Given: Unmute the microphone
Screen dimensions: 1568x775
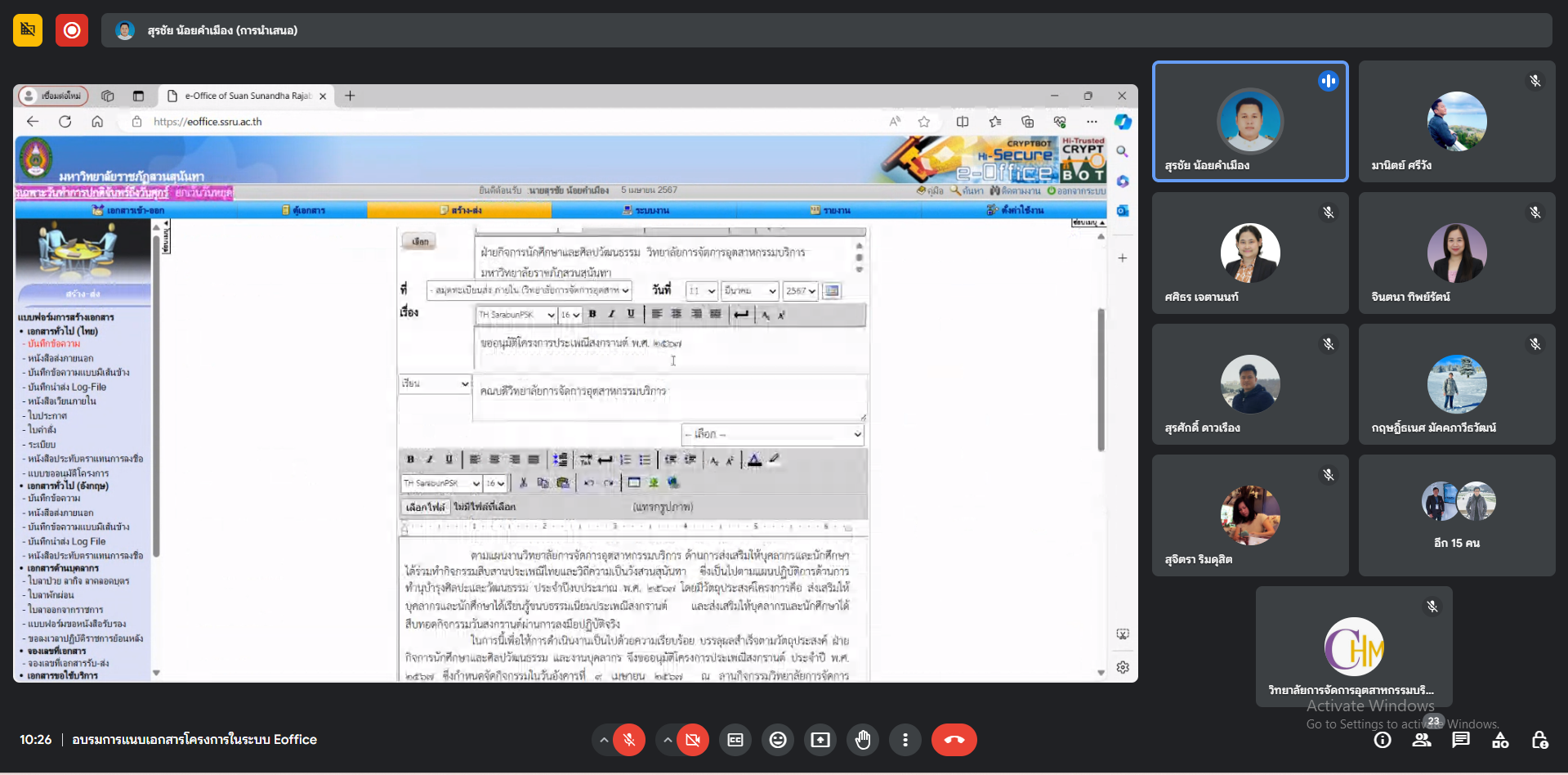Looking at the screenshot, I should (x=629, y=740).
